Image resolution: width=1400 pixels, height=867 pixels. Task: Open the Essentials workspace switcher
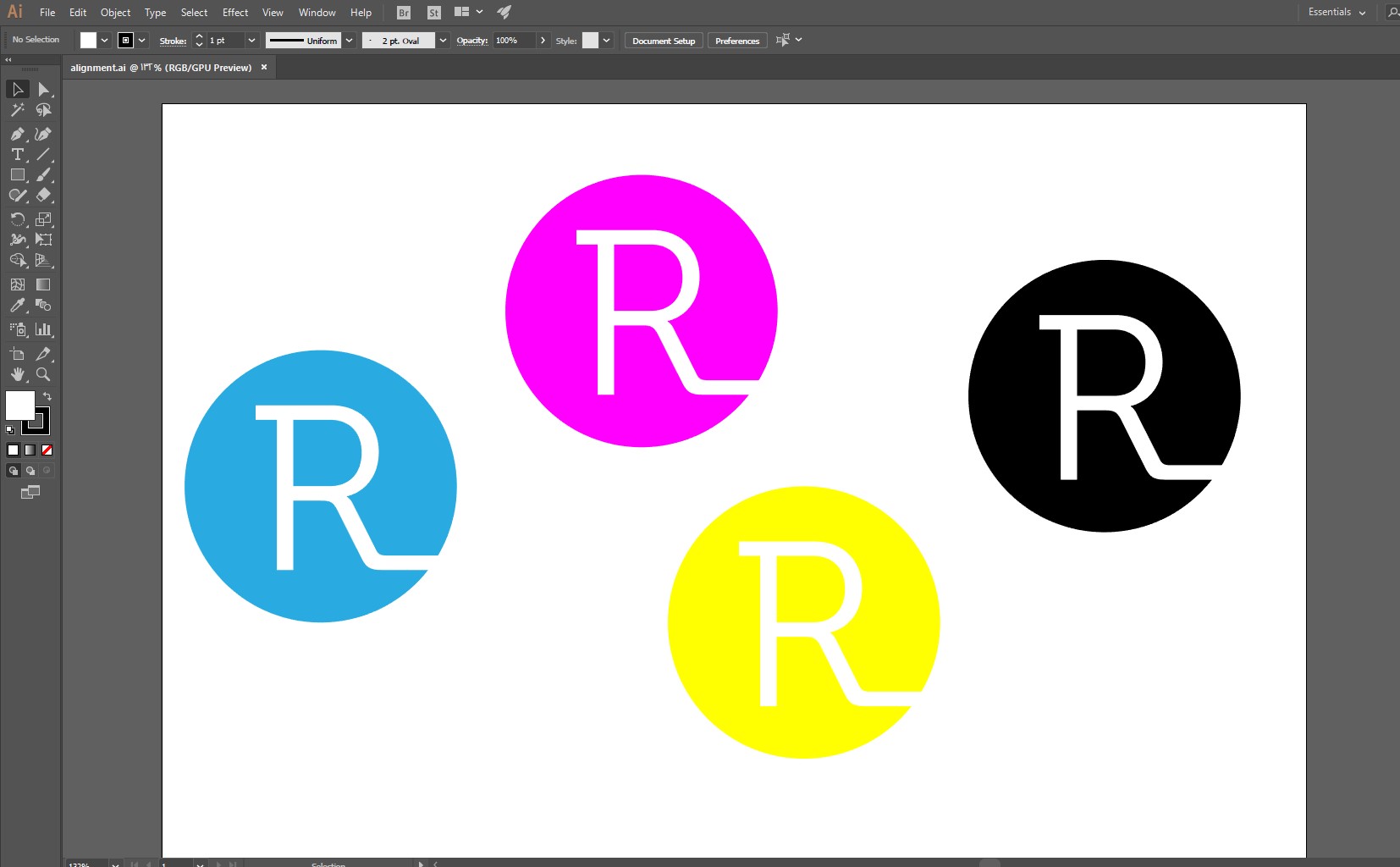pos(1337,12)
